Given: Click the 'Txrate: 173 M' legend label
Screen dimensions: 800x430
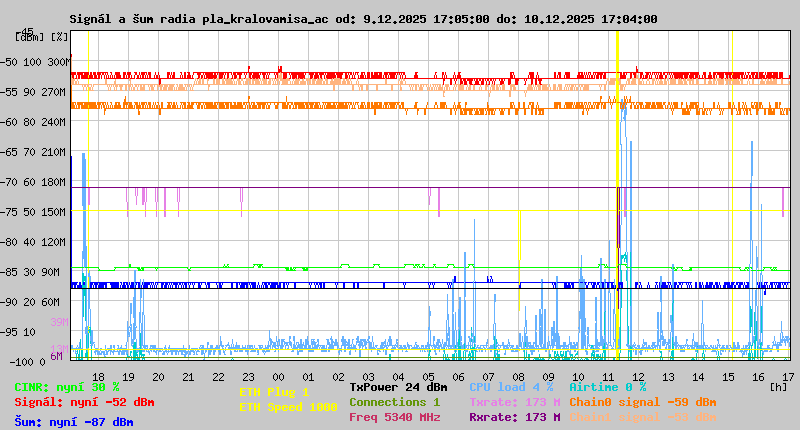Looking at the screenshot, I should [x=515, y=402].
